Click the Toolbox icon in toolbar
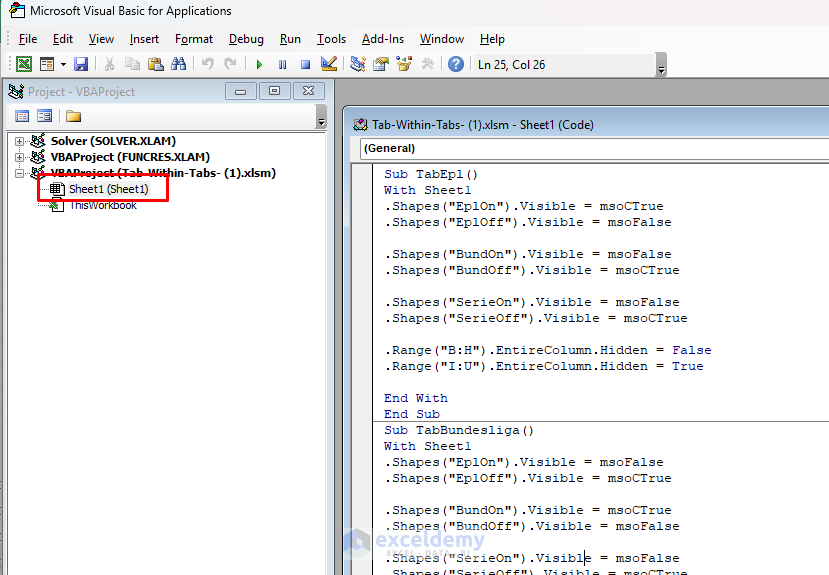 (x=427, y=64)
